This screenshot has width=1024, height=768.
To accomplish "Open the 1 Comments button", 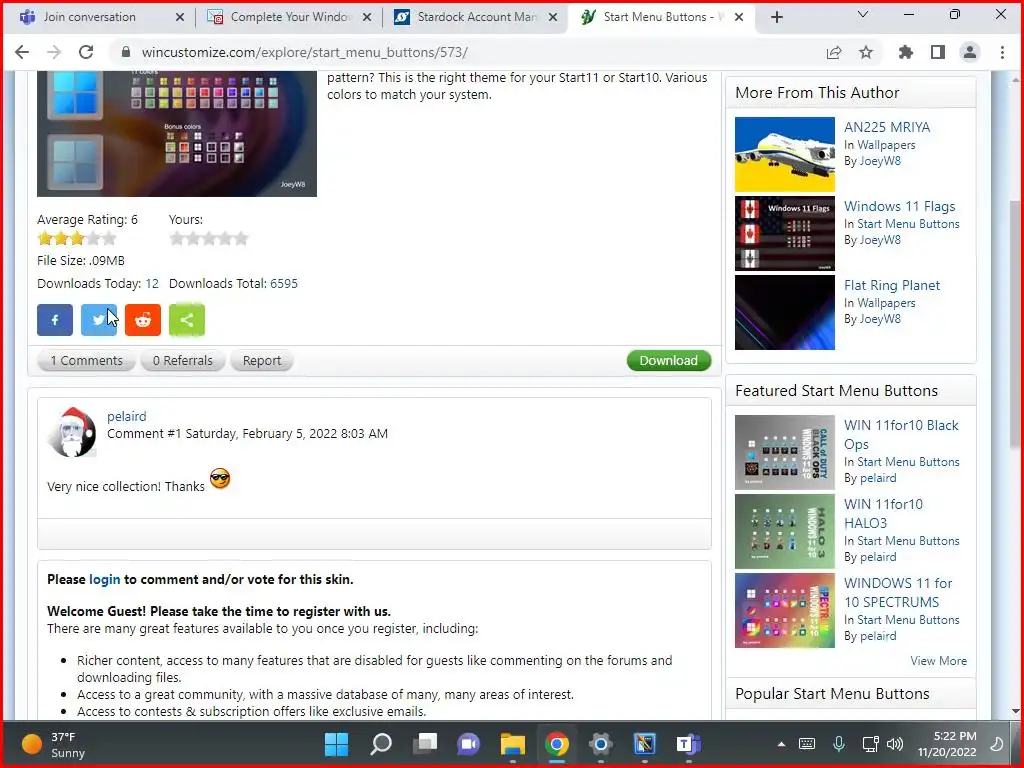I will (x=86, y=360).
